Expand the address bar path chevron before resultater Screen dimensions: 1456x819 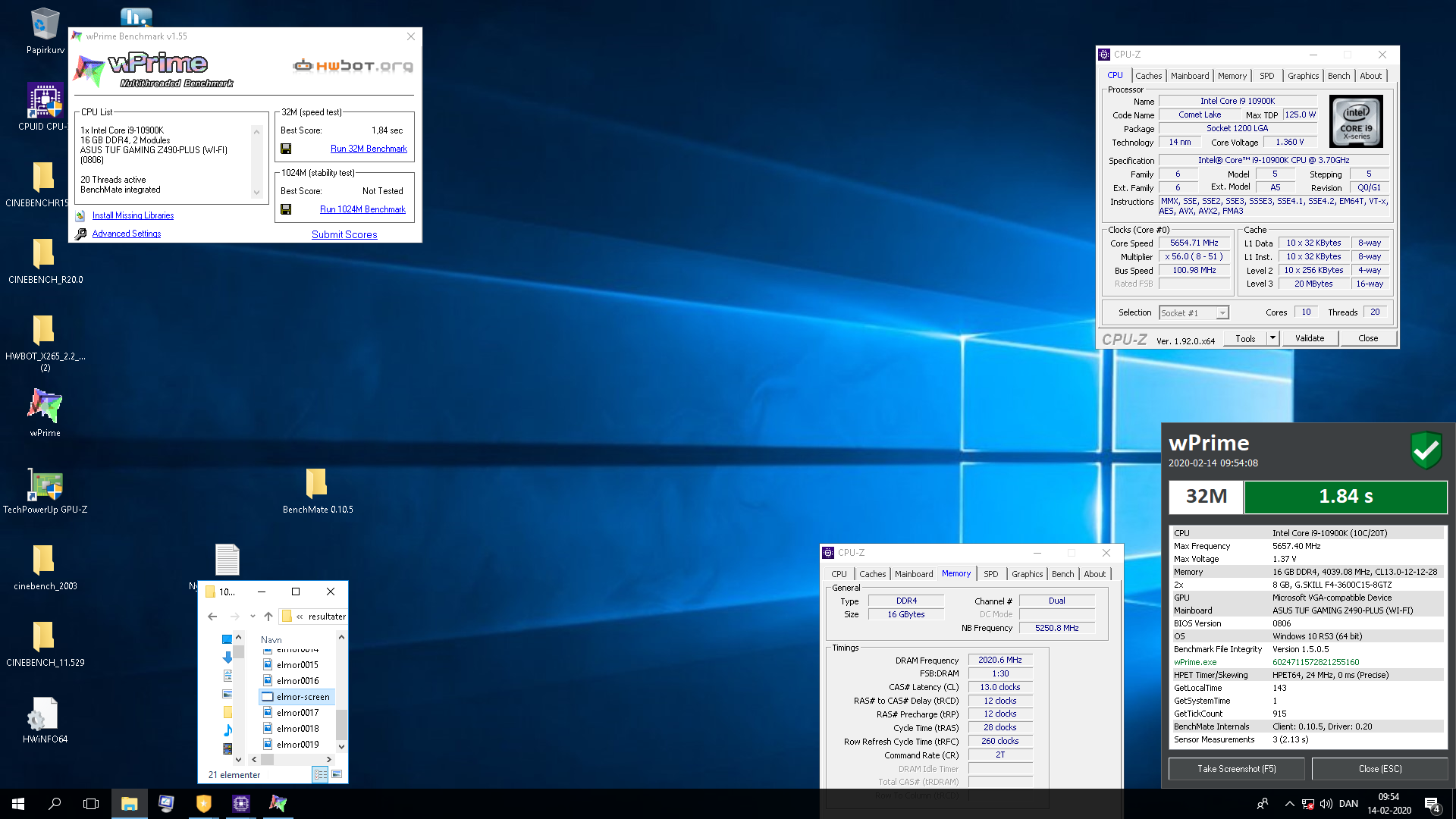(x=300, y=617)
